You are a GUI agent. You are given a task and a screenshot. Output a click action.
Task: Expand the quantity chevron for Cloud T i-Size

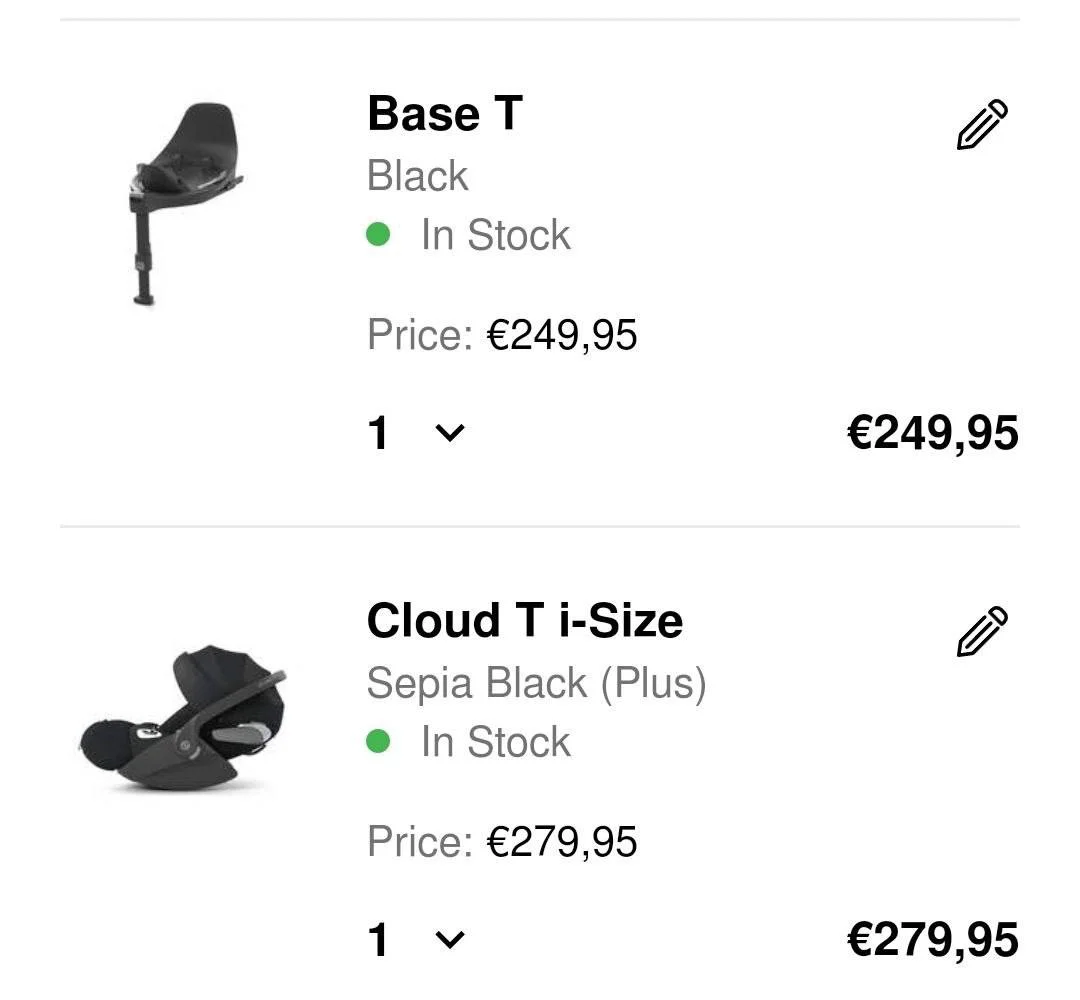(450, 940)
